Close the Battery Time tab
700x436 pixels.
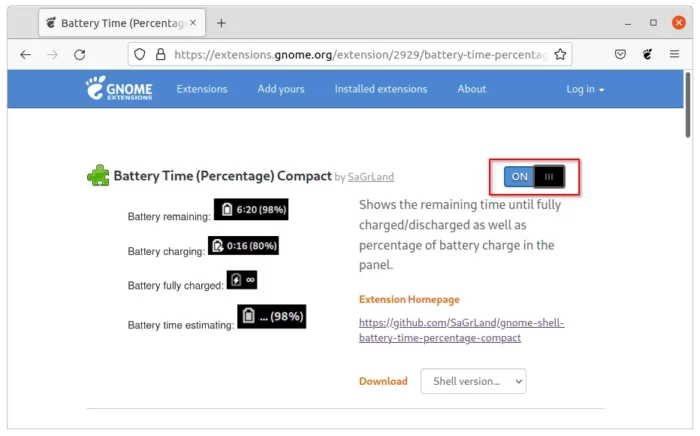[193, 22]
